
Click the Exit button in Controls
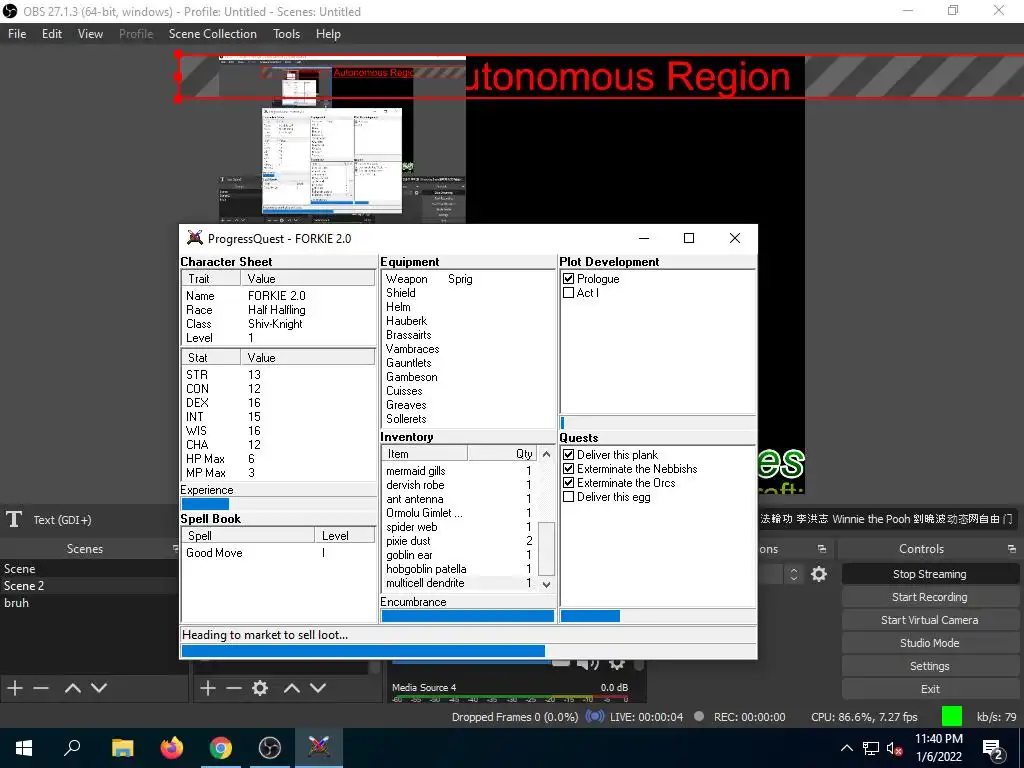tap(930, 689)
